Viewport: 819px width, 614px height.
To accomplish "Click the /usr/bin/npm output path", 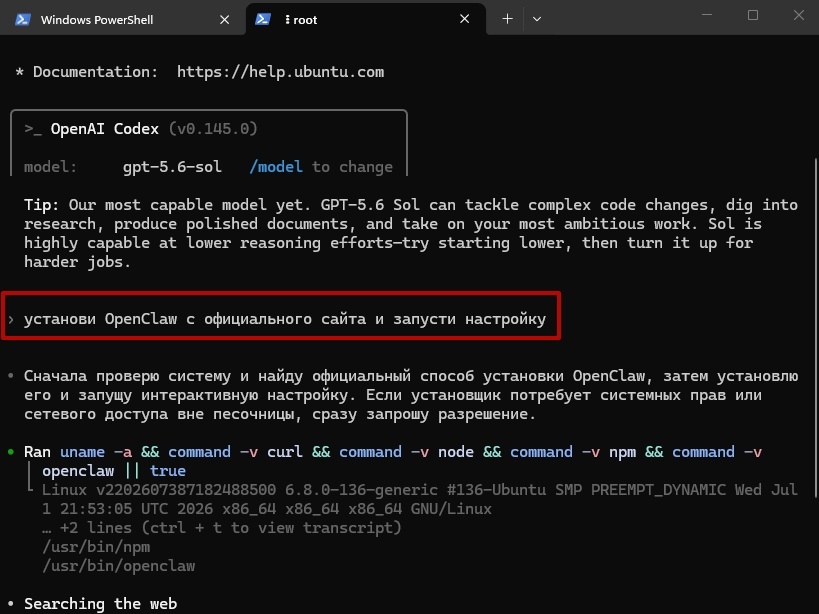I will [x=96, y=547].
